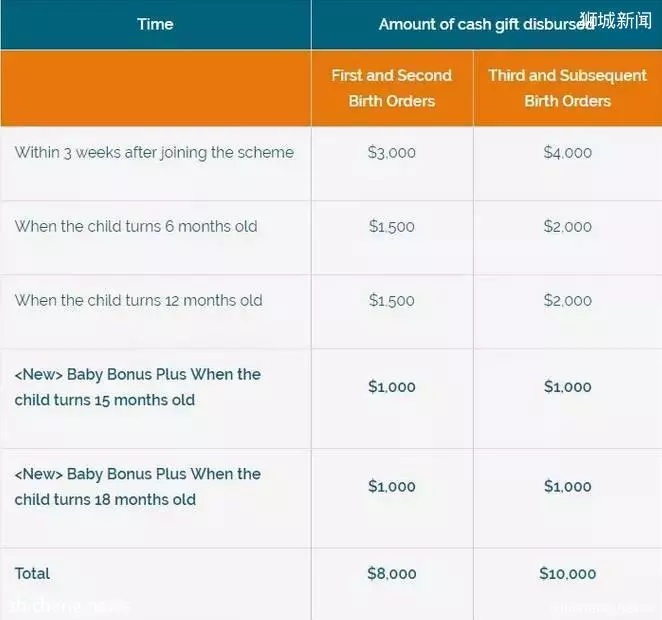Click third-order $1,000 for 18 months
662x620 pixels.
click(x=567, y=486)
